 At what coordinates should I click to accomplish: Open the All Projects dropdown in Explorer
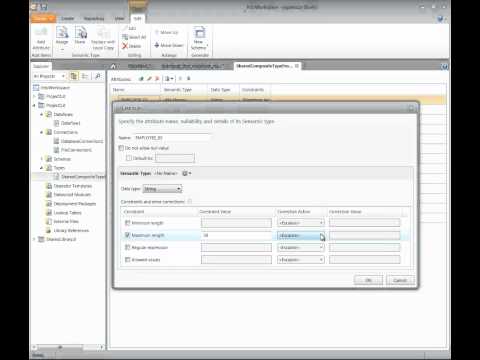49,76
